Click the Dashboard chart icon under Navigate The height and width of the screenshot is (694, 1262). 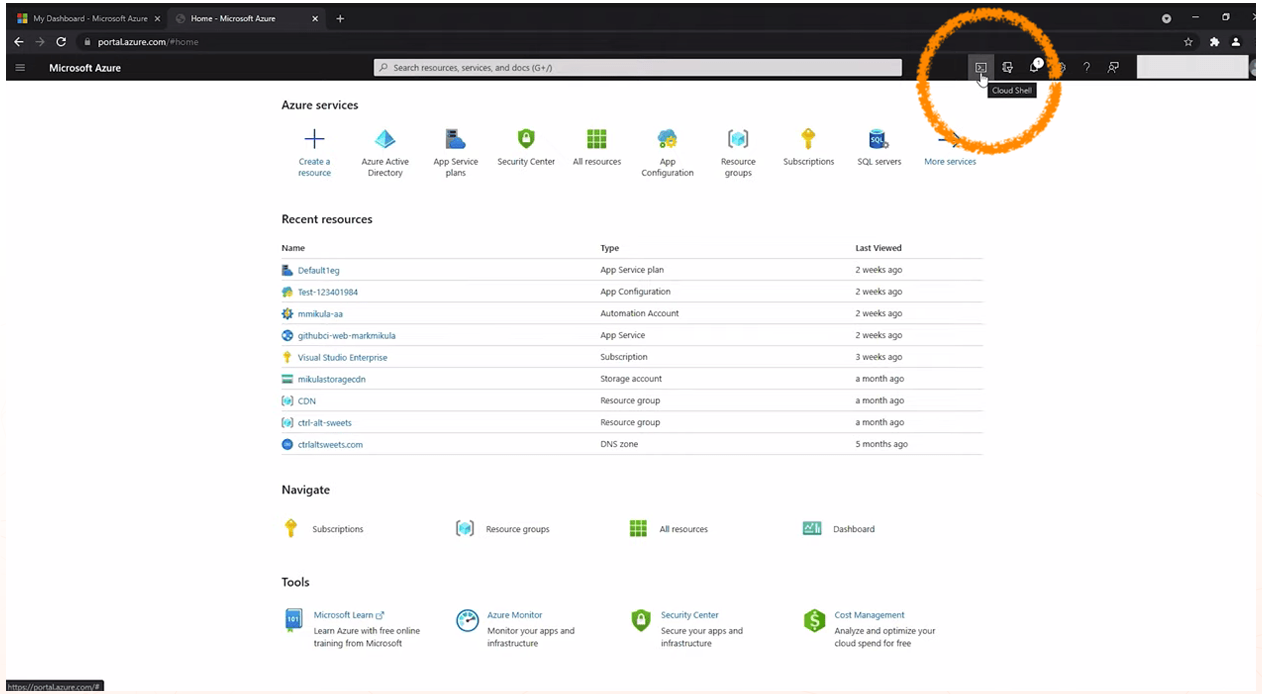(x=812, y=528)
